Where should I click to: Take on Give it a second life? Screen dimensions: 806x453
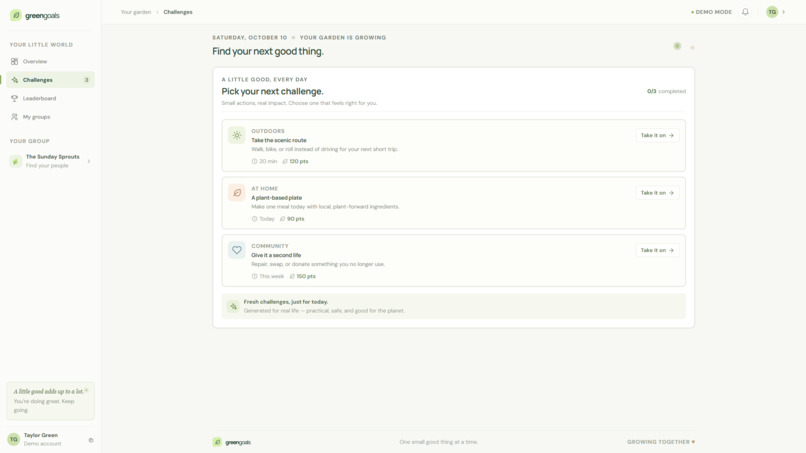click(x=657, y=250)
